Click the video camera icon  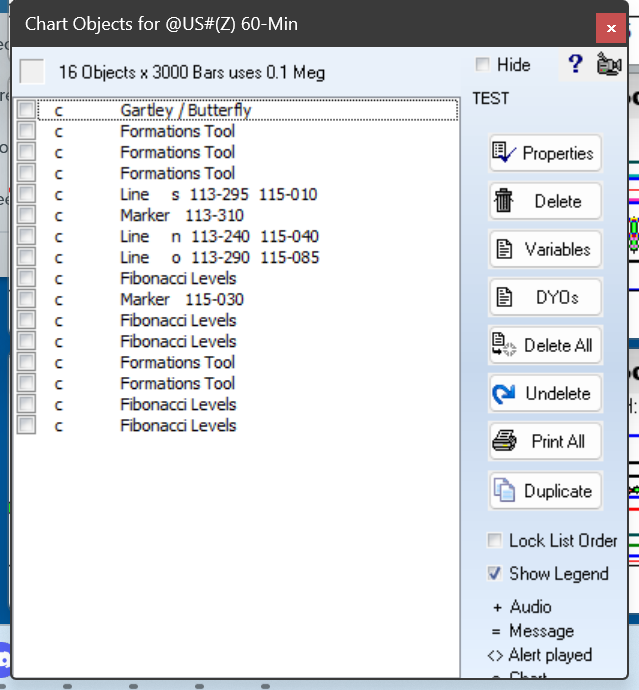[607, 64]
